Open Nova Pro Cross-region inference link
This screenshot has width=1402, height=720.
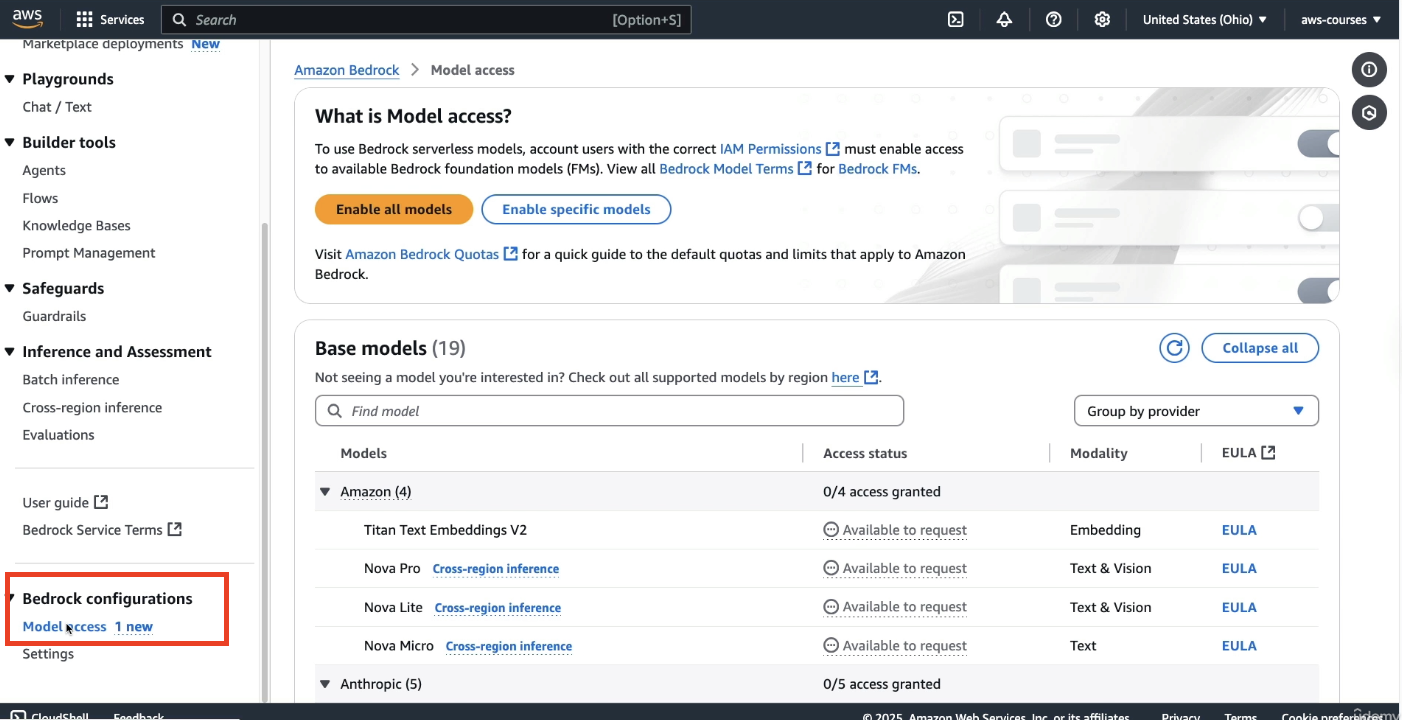pos(496,569)
